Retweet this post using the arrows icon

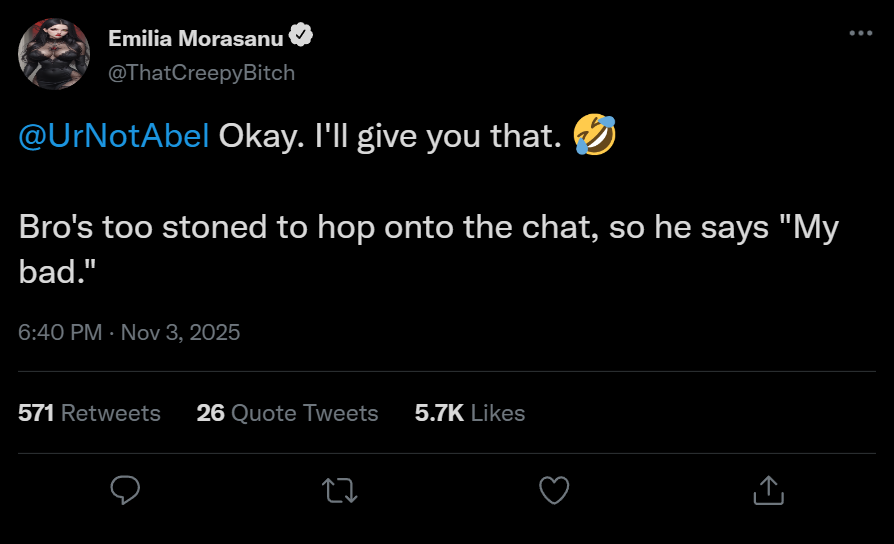[339, 490]
